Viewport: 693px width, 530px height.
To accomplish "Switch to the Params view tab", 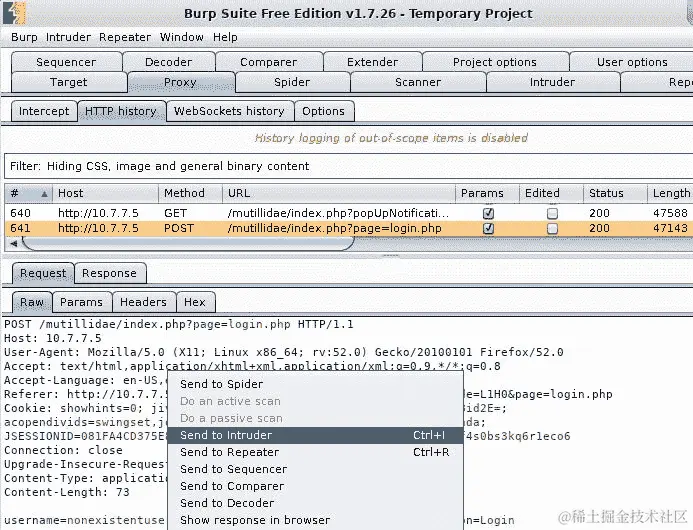I will tap(82, 302).
